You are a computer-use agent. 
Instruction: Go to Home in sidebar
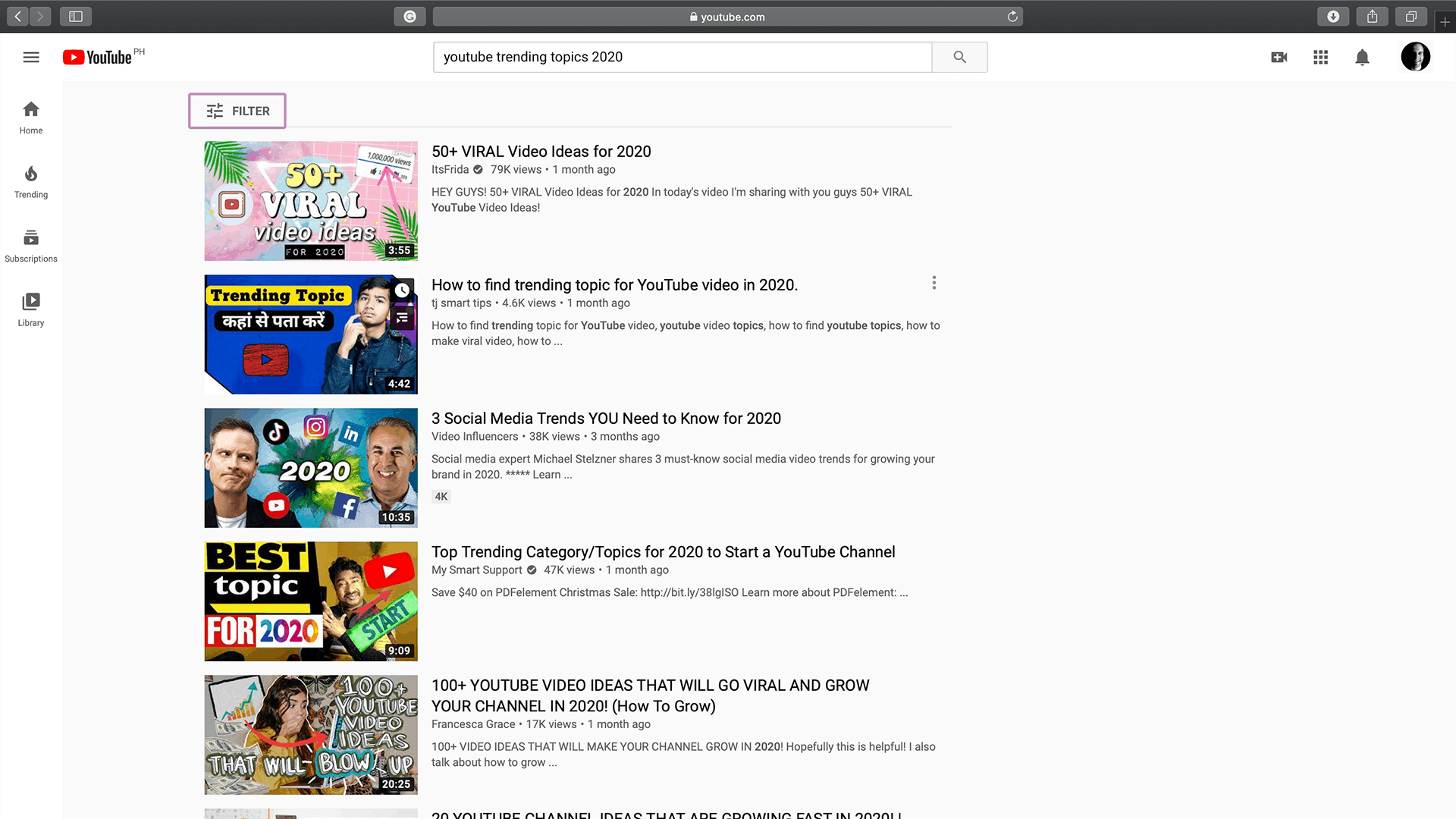pyautogui.click(x=31, y=118)
